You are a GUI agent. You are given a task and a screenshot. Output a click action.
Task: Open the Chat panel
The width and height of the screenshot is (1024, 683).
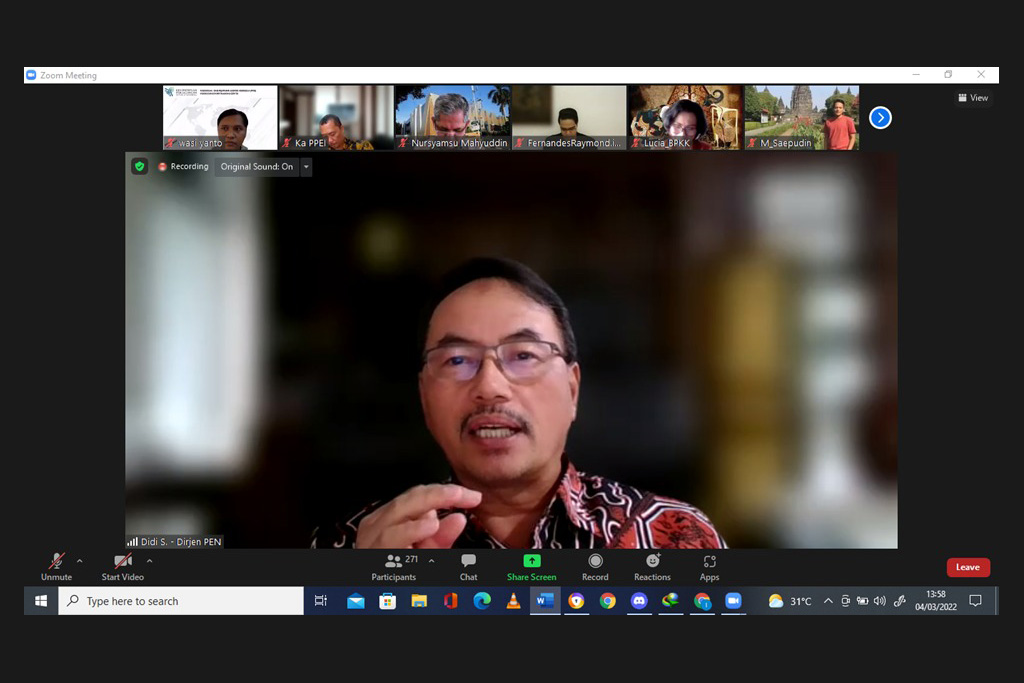tap(468, 566)
